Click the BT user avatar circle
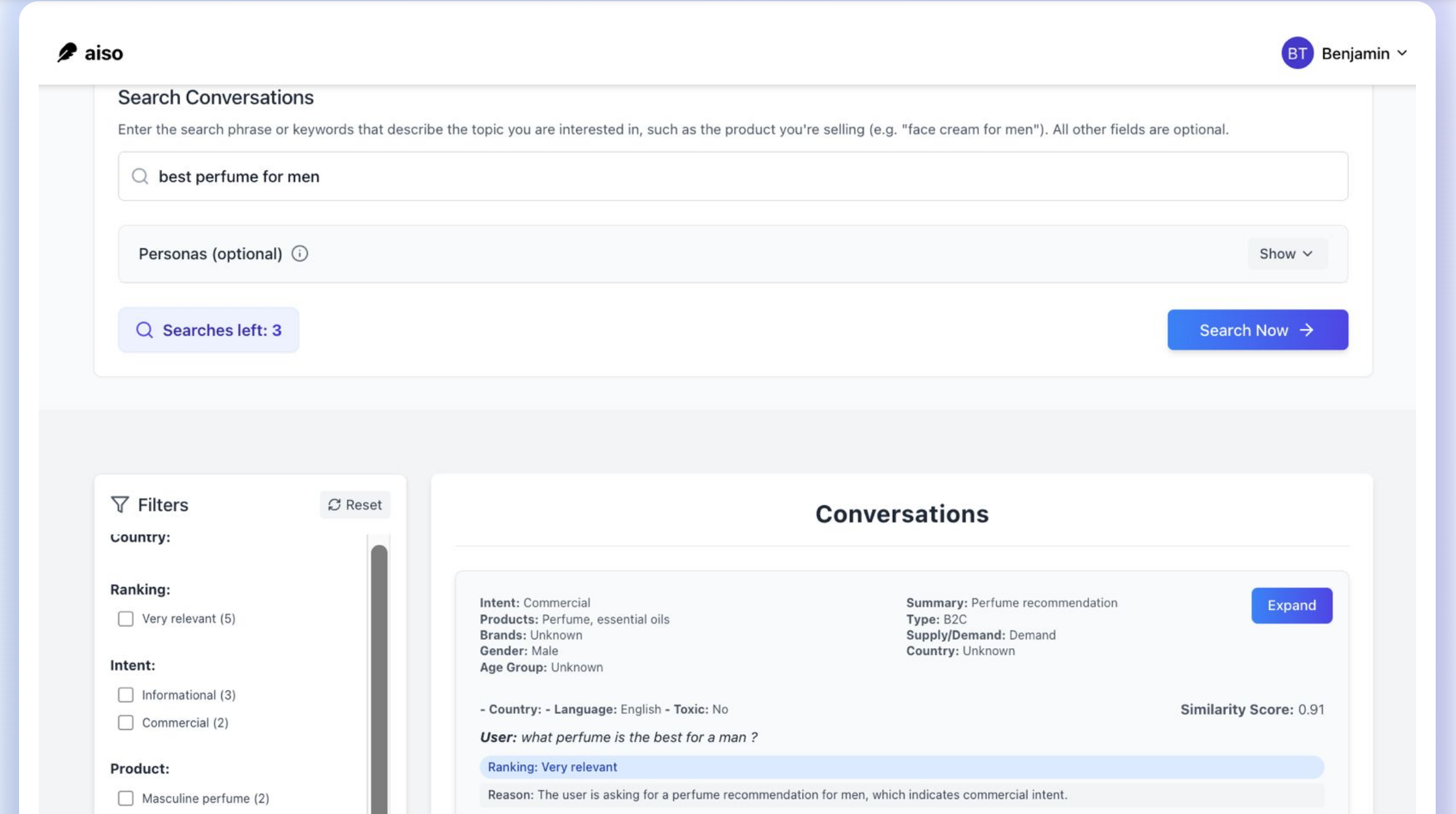This screenshot has width=1456, height=814. pos(1297,53)
